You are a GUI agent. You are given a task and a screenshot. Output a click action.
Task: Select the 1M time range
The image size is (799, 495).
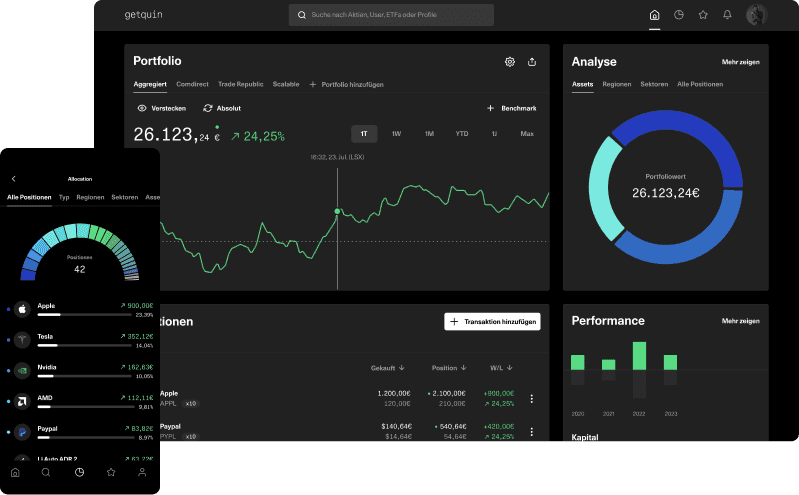[x=429, y=134]
